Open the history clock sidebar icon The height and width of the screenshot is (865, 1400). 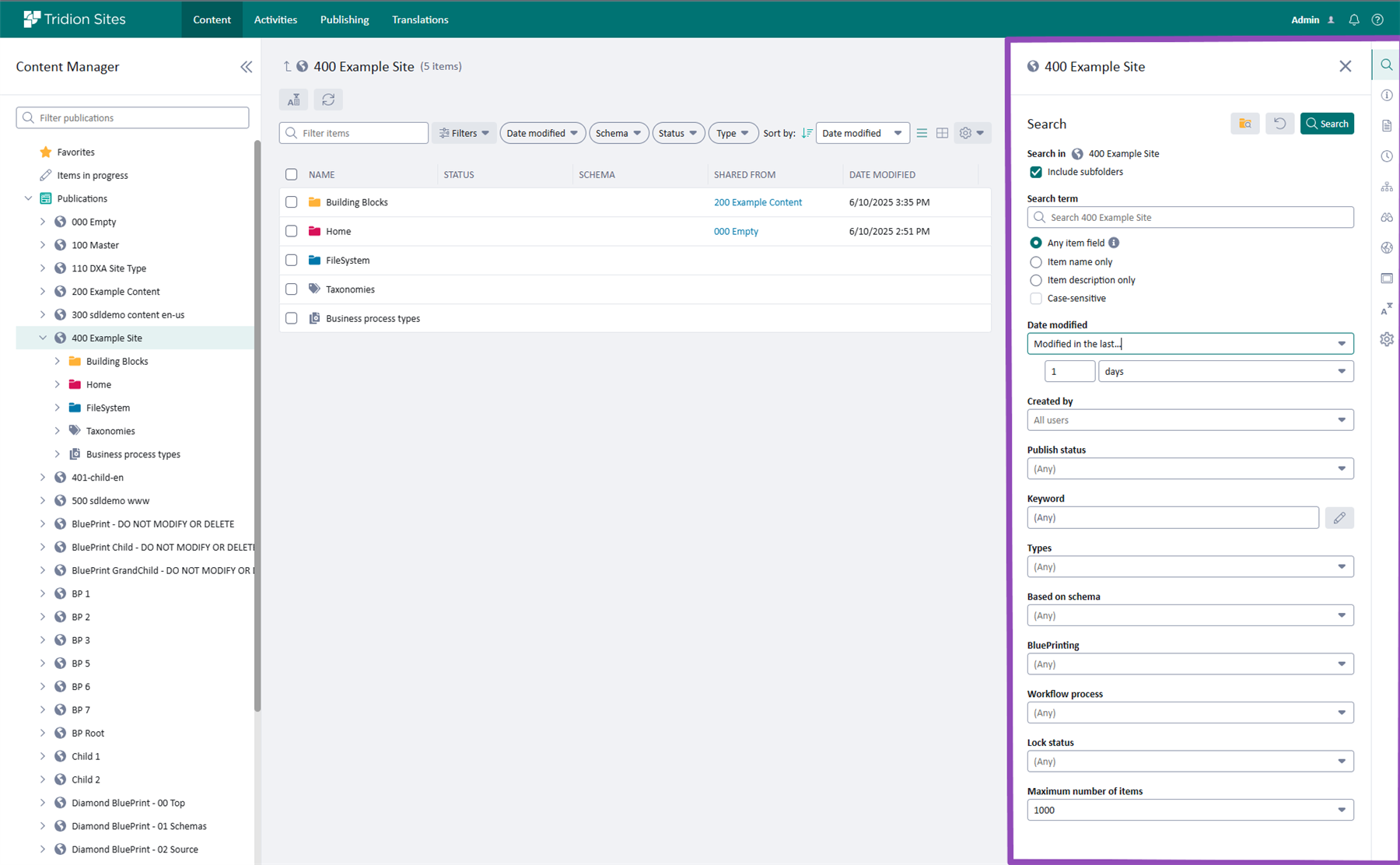coord(1387,156)
